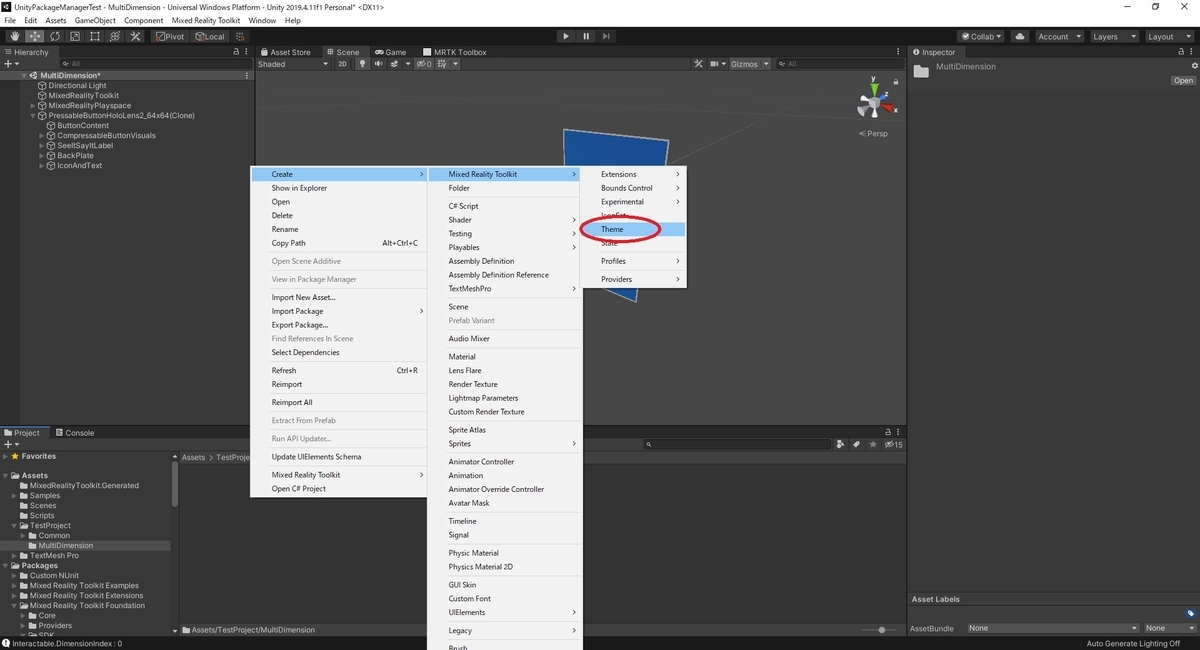This screenshot has width=1200, height=650.
Task: Toggle hidden objects visibility in Scene toolbar
Action: [424, 64]
